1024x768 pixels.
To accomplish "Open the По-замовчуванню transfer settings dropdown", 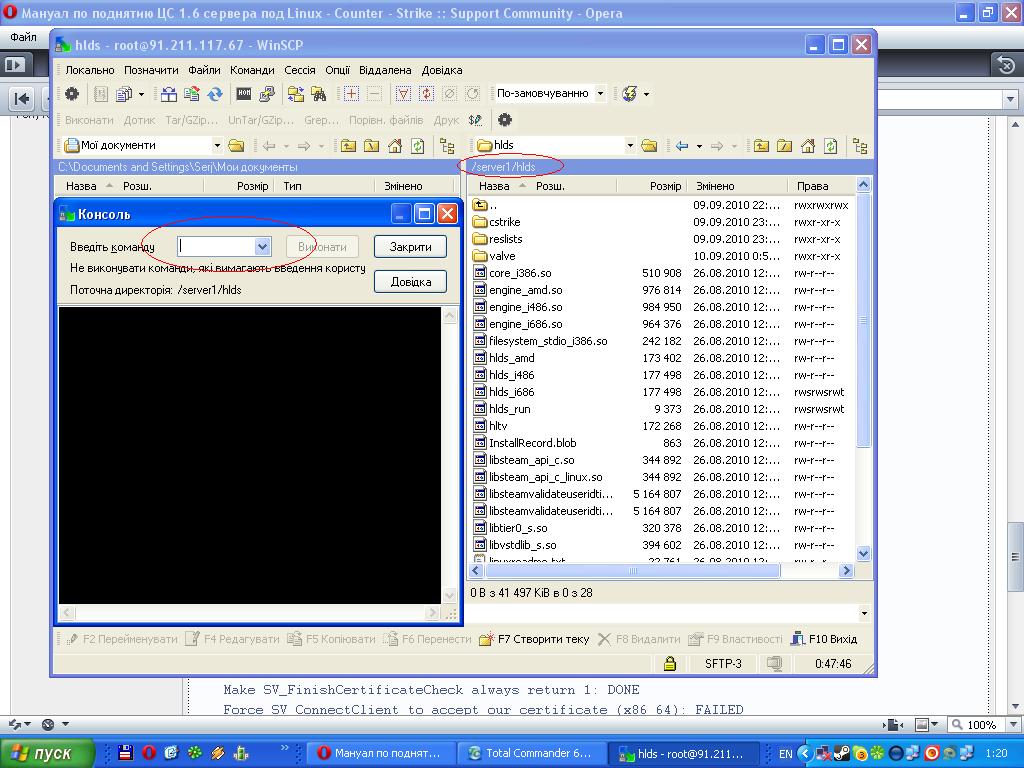I will [x=600, y=93].
